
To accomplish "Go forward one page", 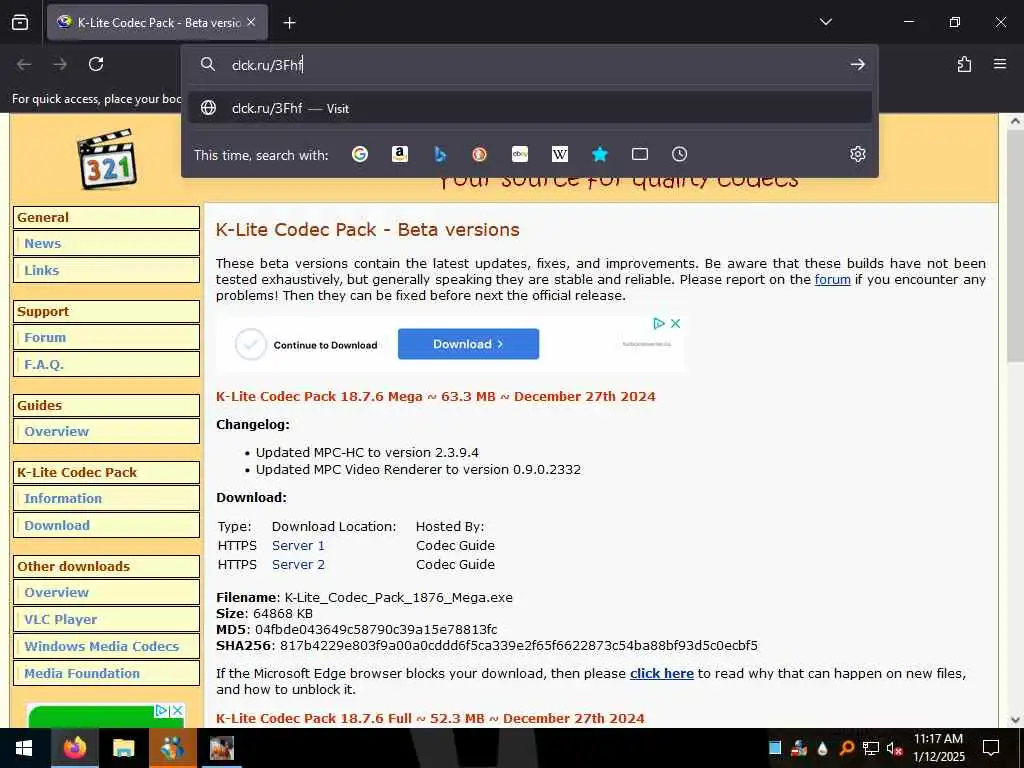I will point(60,64).
